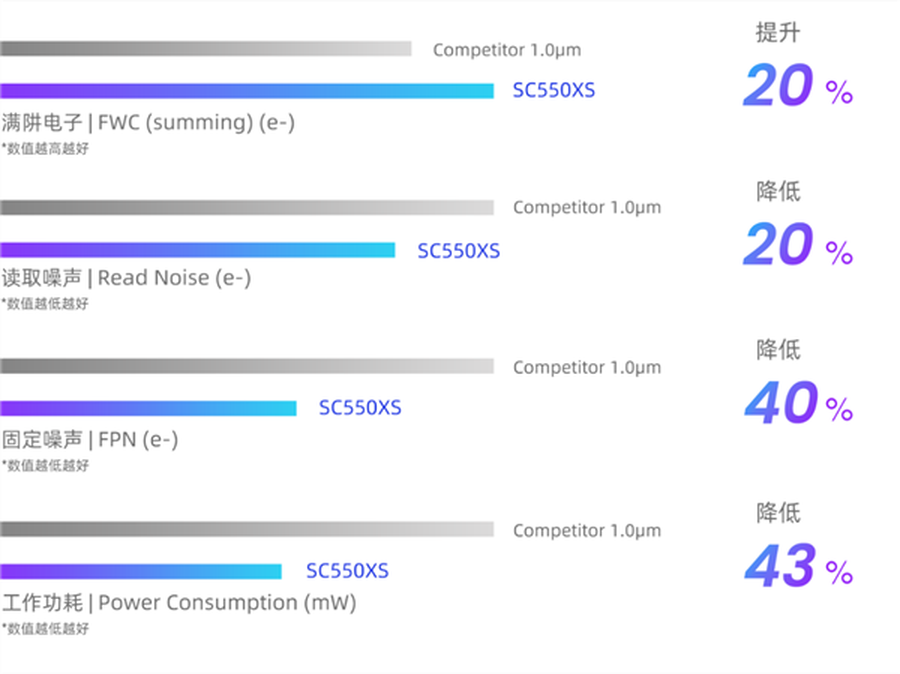Select the FPN (e-) heading
Screen dimensions: 900x674
coord(90,439)
